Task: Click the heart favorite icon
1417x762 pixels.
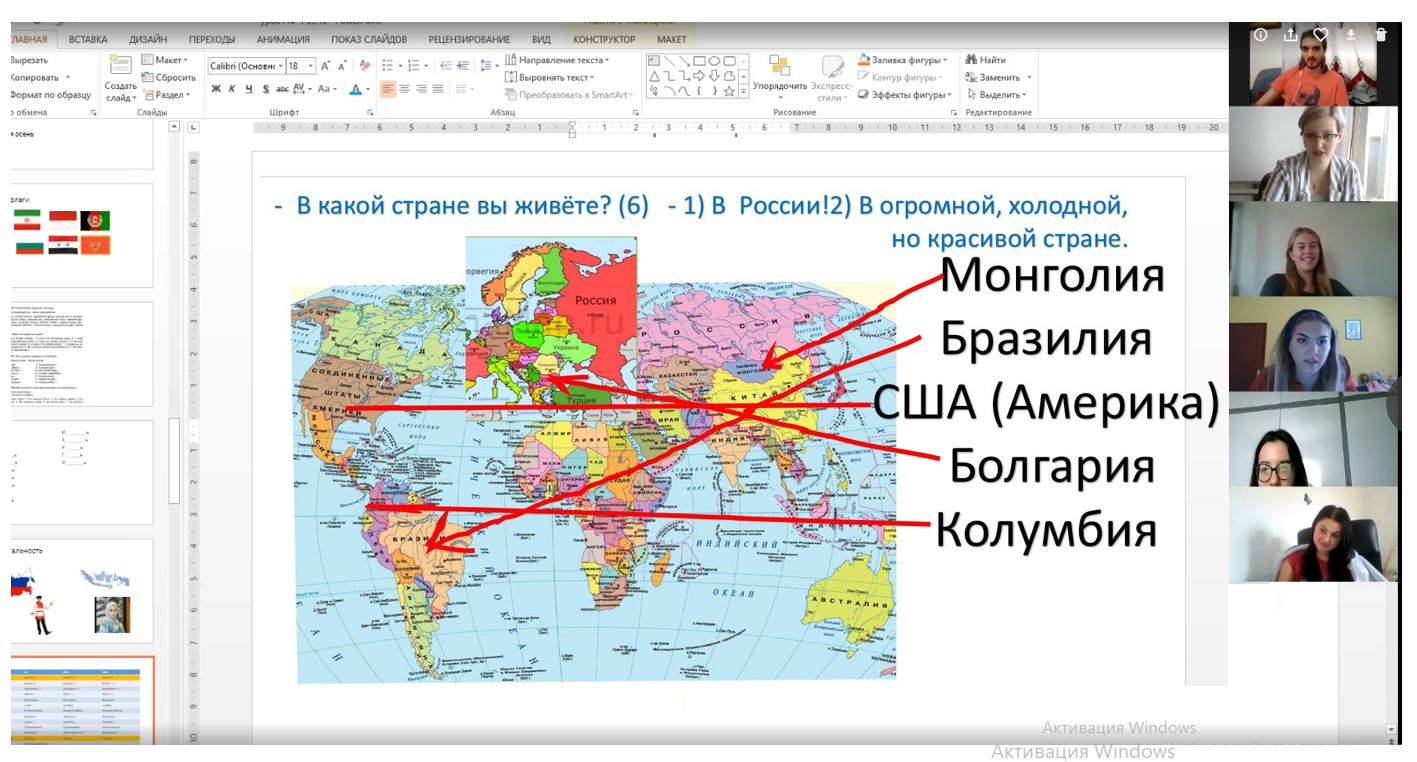Action: point(1320,35)
